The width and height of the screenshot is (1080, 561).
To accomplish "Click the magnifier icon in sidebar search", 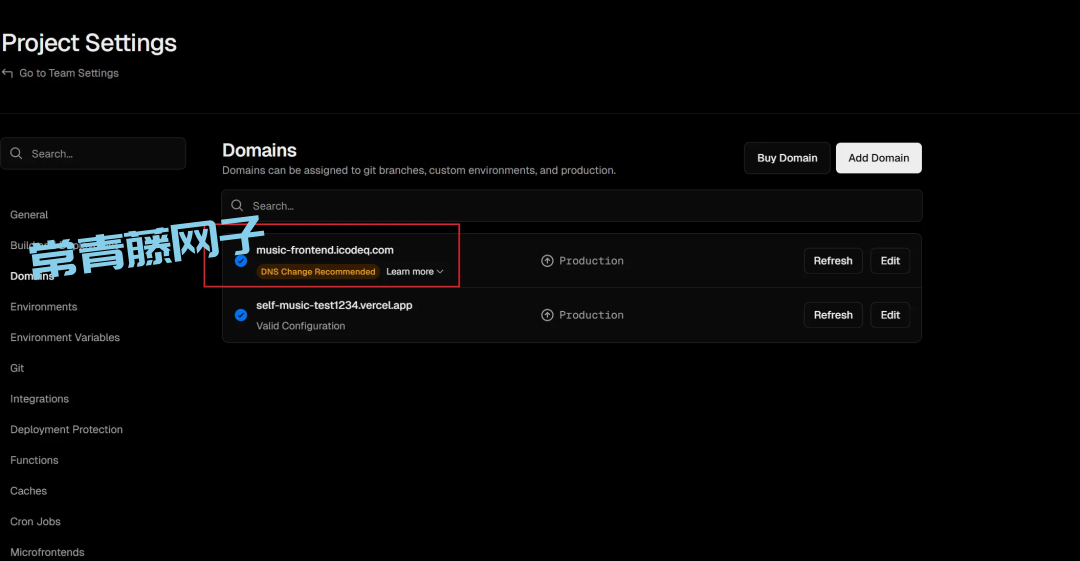I will [17, 154].
